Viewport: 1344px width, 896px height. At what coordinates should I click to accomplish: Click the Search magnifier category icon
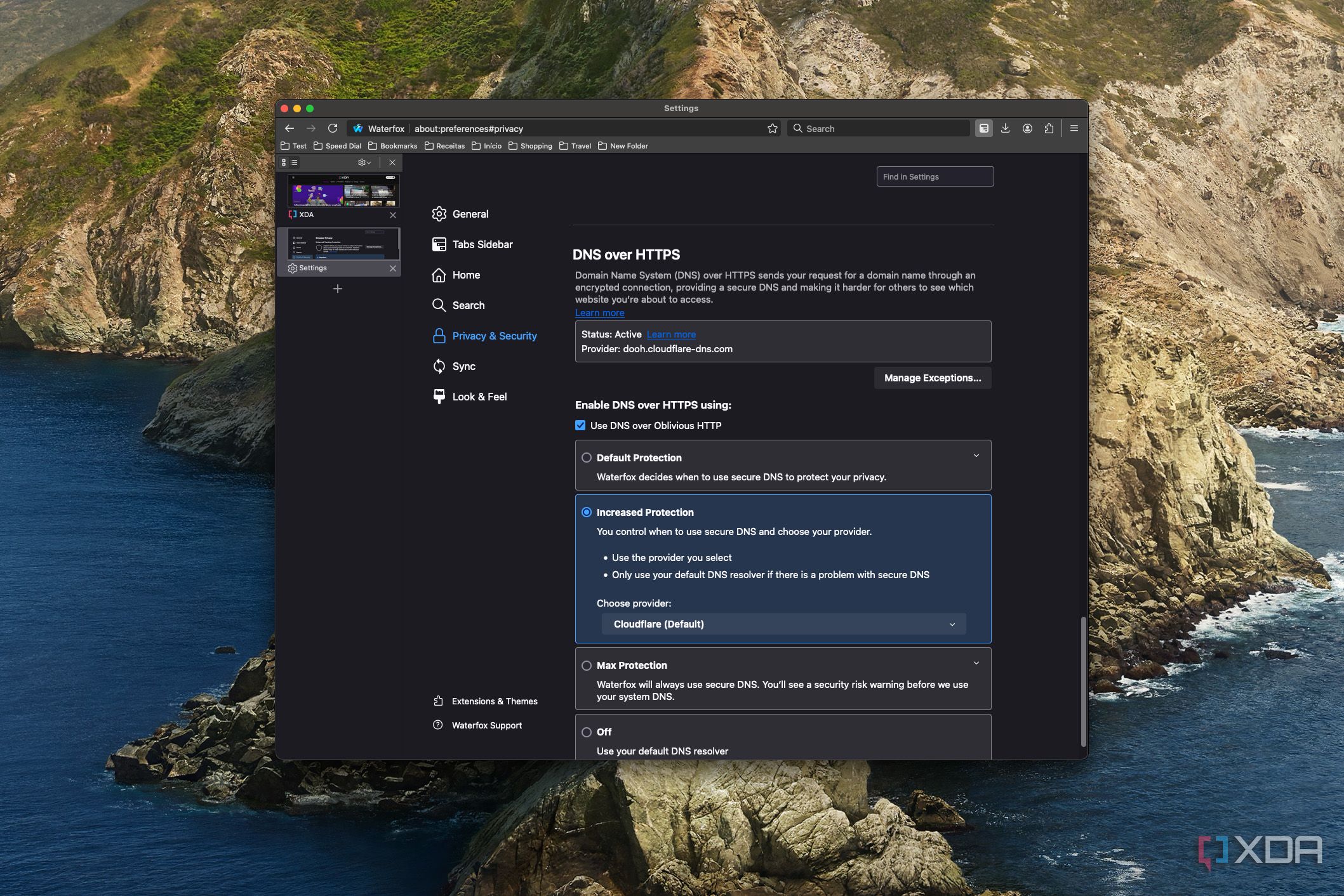439,305
